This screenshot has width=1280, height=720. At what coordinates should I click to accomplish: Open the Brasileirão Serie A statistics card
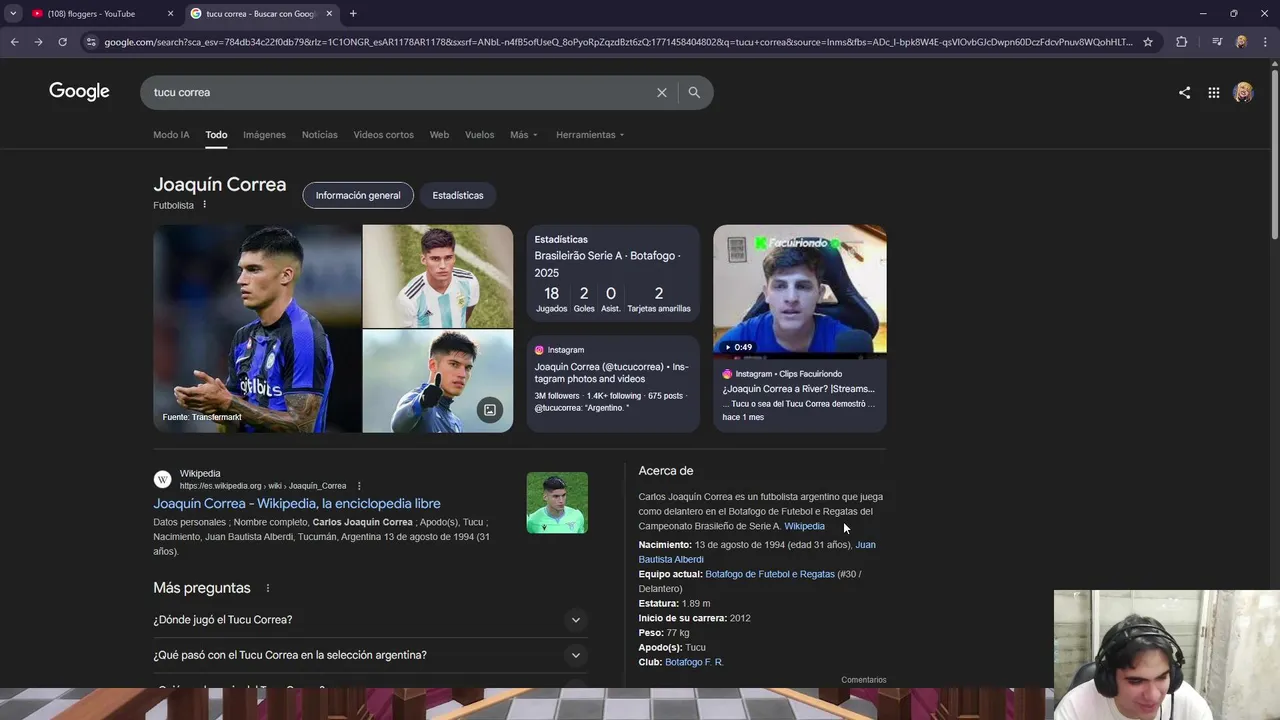613,273
